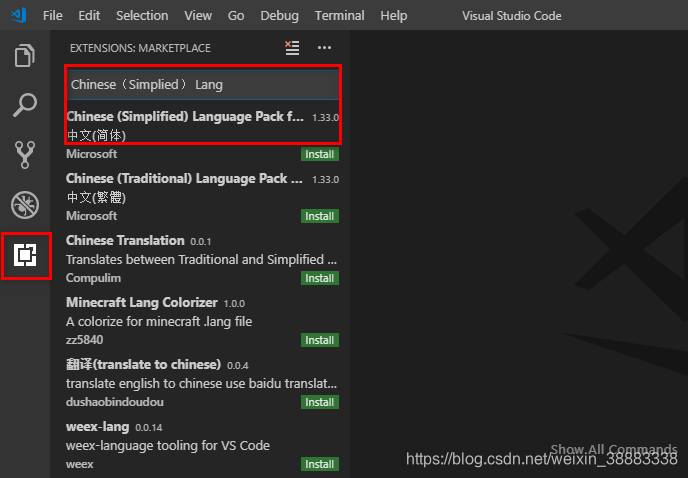This screenshot has height=478, width=688.
Task: Open Source Control branch icon
Action: tap(25, 155)
